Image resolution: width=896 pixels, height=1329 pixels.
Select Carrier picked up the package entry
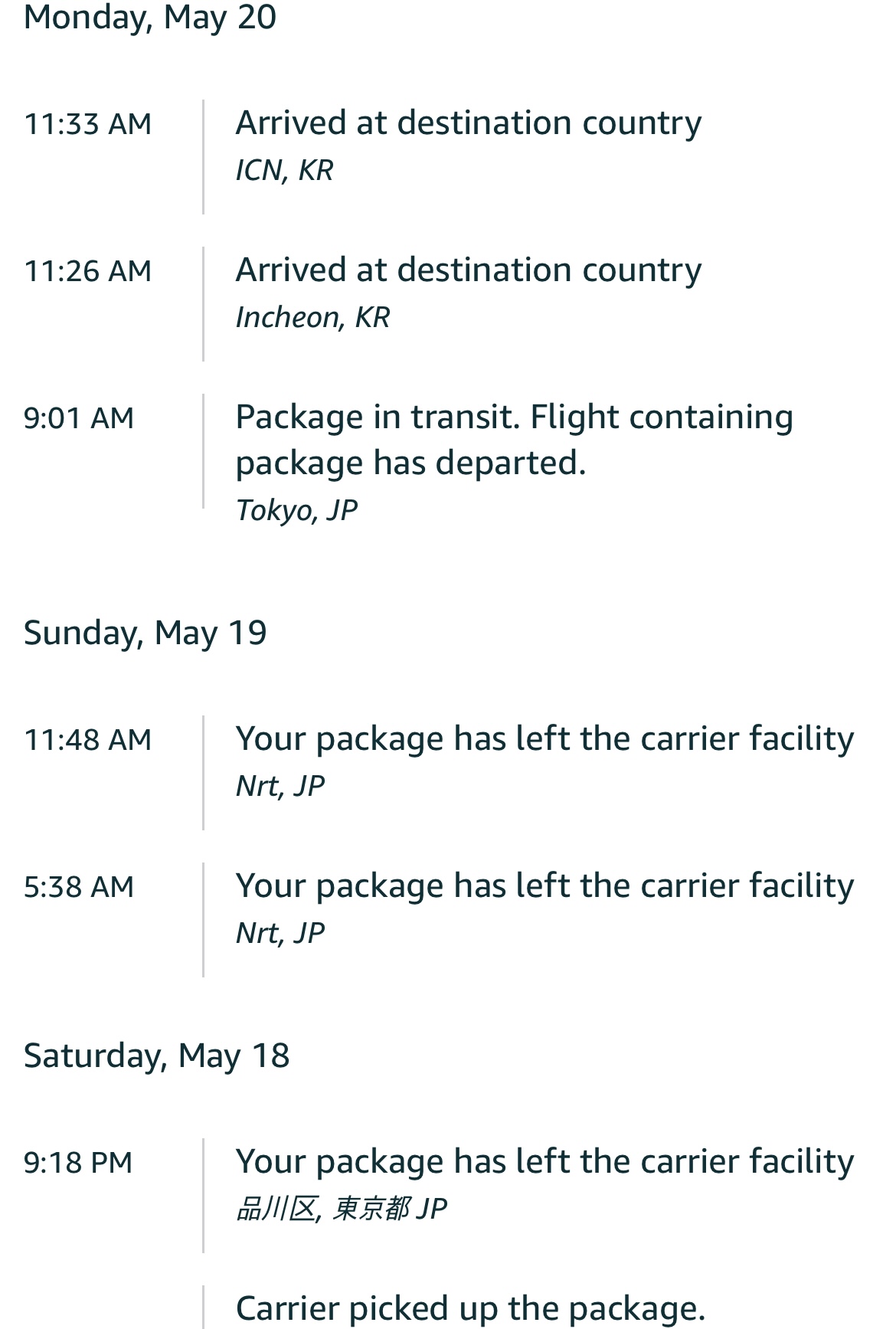point(470,1308)
